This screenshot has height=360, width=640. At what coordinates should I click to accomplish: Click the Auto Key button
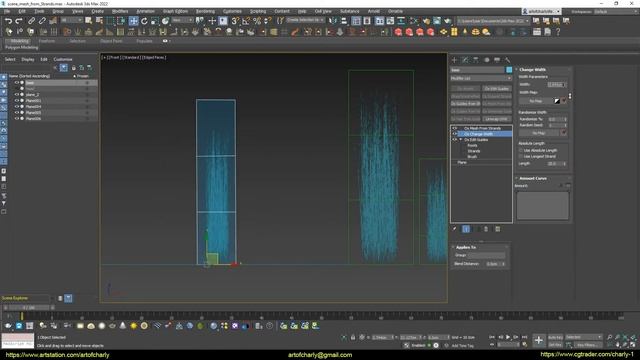pyautogui.click(x=555, y=338)
